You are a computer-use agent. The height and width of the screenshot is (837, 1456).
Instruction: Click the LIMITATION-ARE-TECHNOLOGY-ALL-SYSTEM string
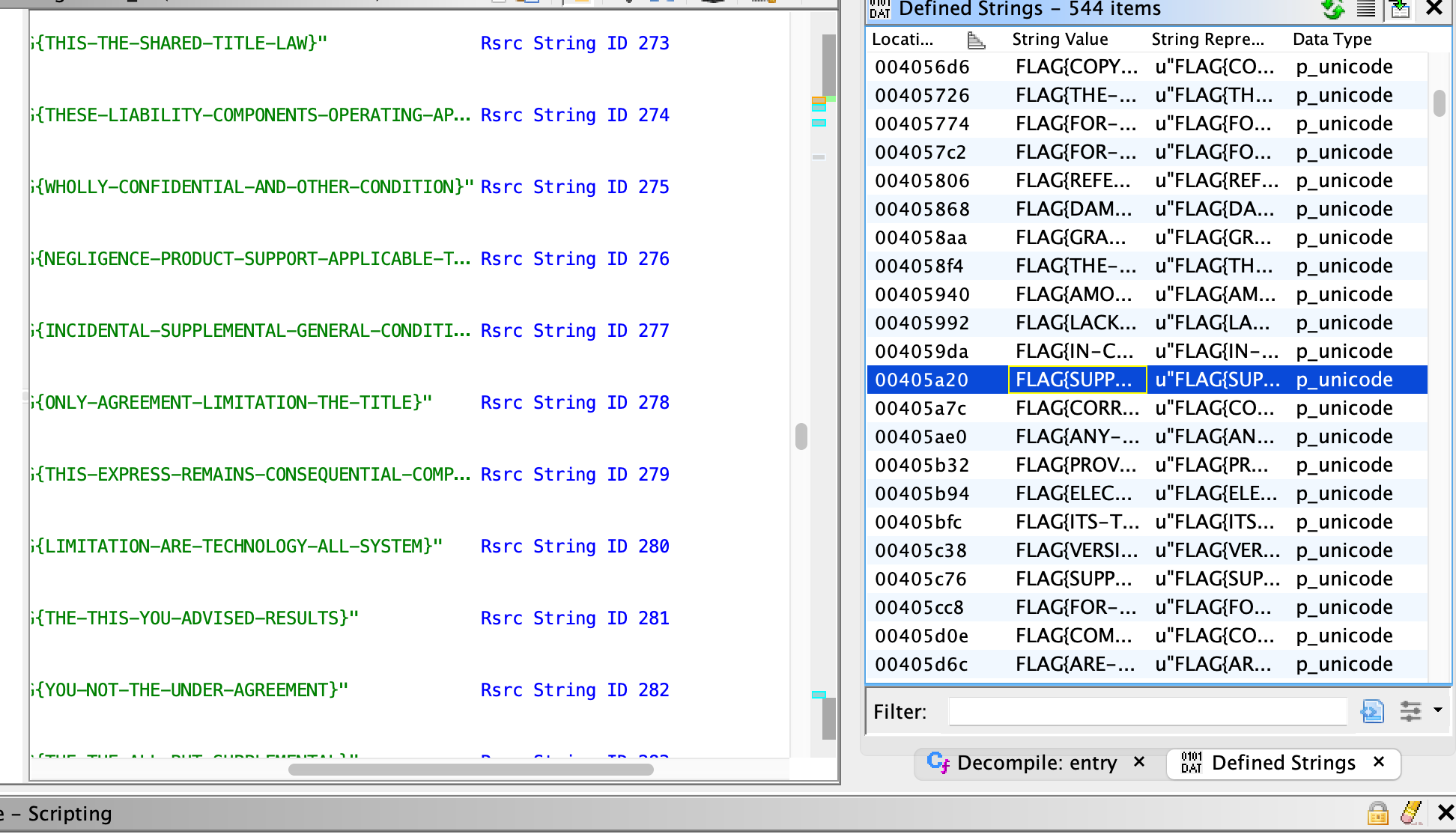point(237,547)
